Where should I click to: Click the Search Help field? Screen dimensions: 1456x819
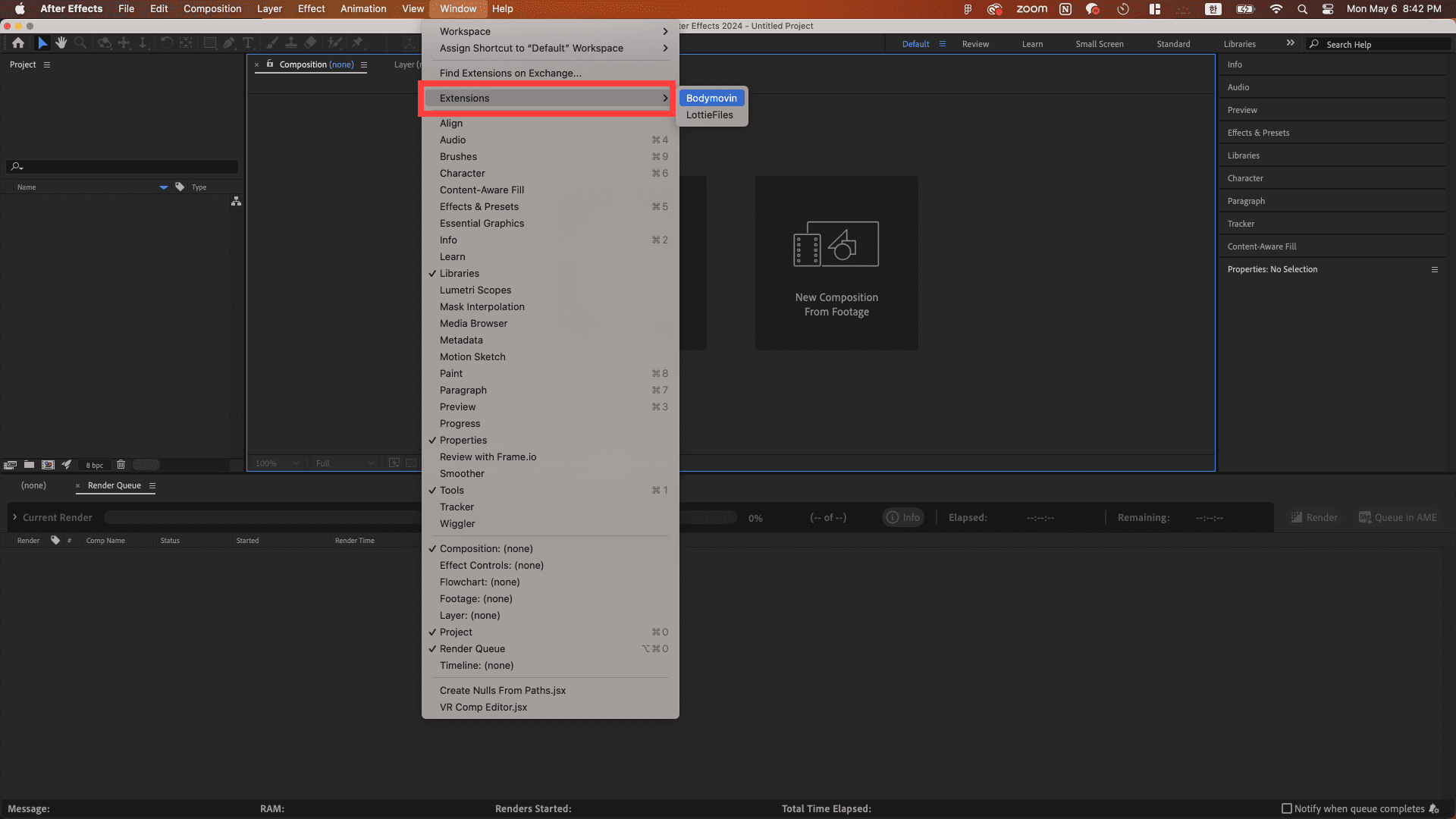1379,44
